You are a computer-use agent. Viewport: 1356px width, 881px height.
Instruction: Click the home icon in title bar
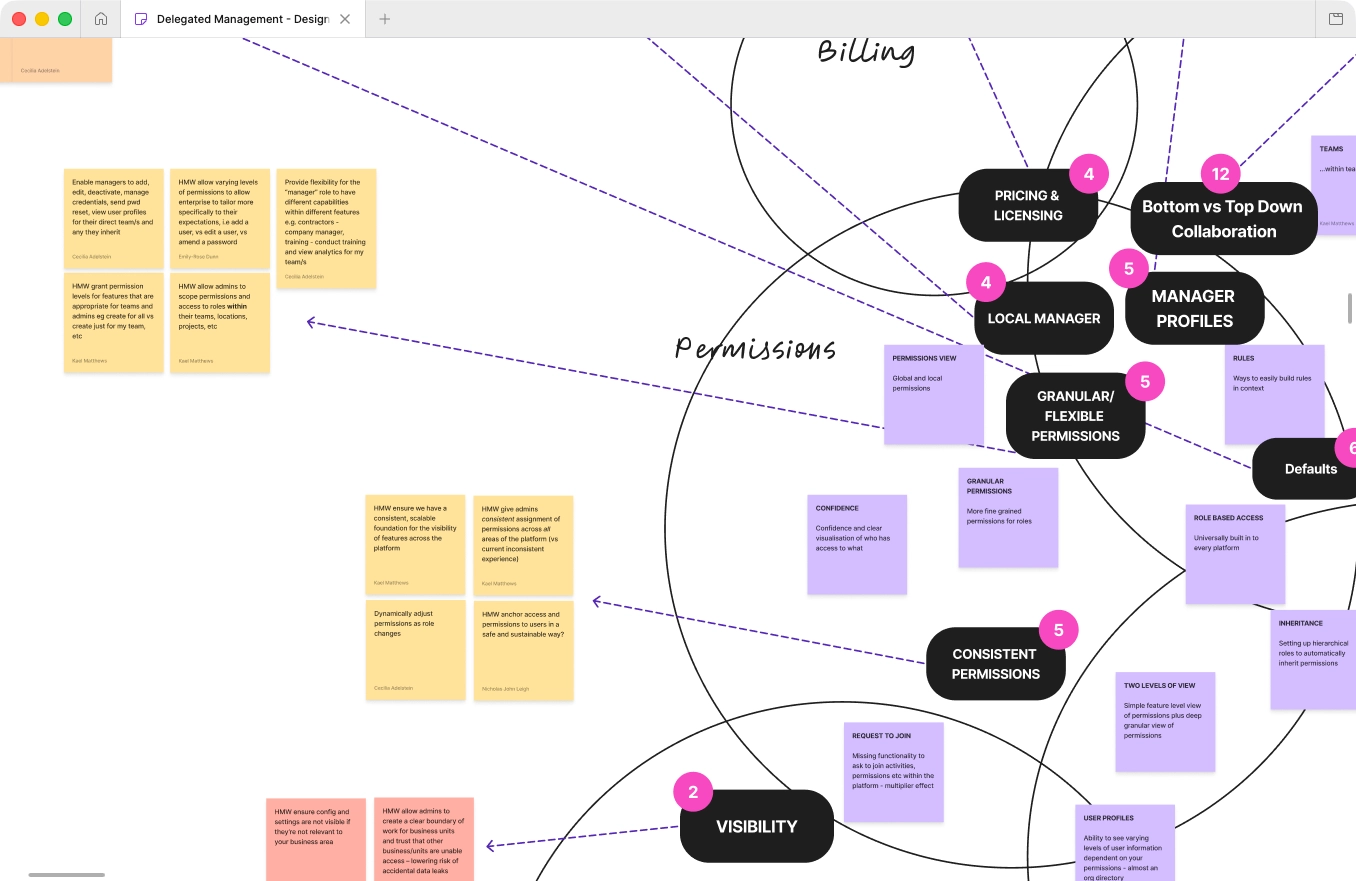pyautogui.click(x=100, y=19)
